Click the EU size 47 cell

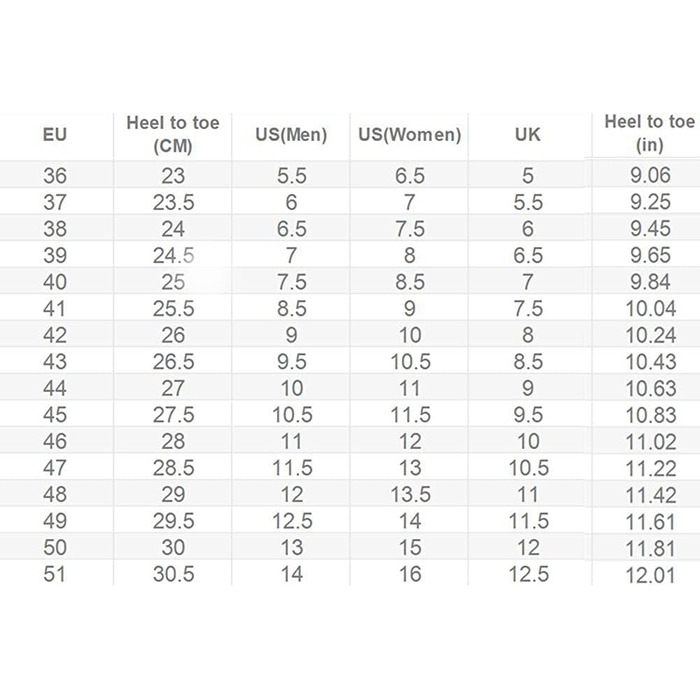click(56, 468)
